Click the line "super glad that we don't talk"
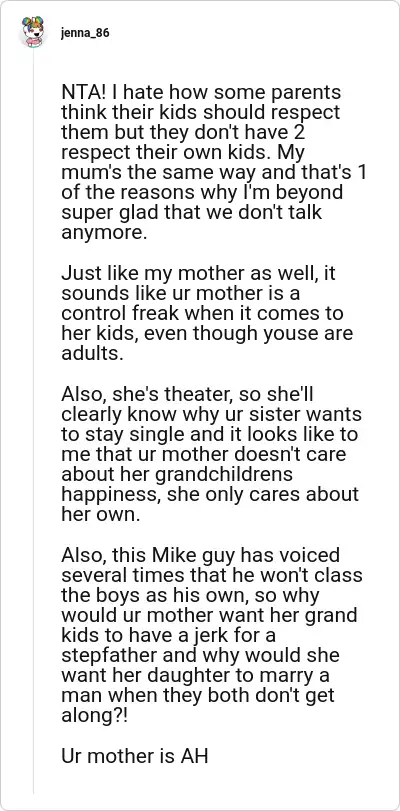This screenshot has width=400, height=811. pyautogui.click(x=191, y=213)
